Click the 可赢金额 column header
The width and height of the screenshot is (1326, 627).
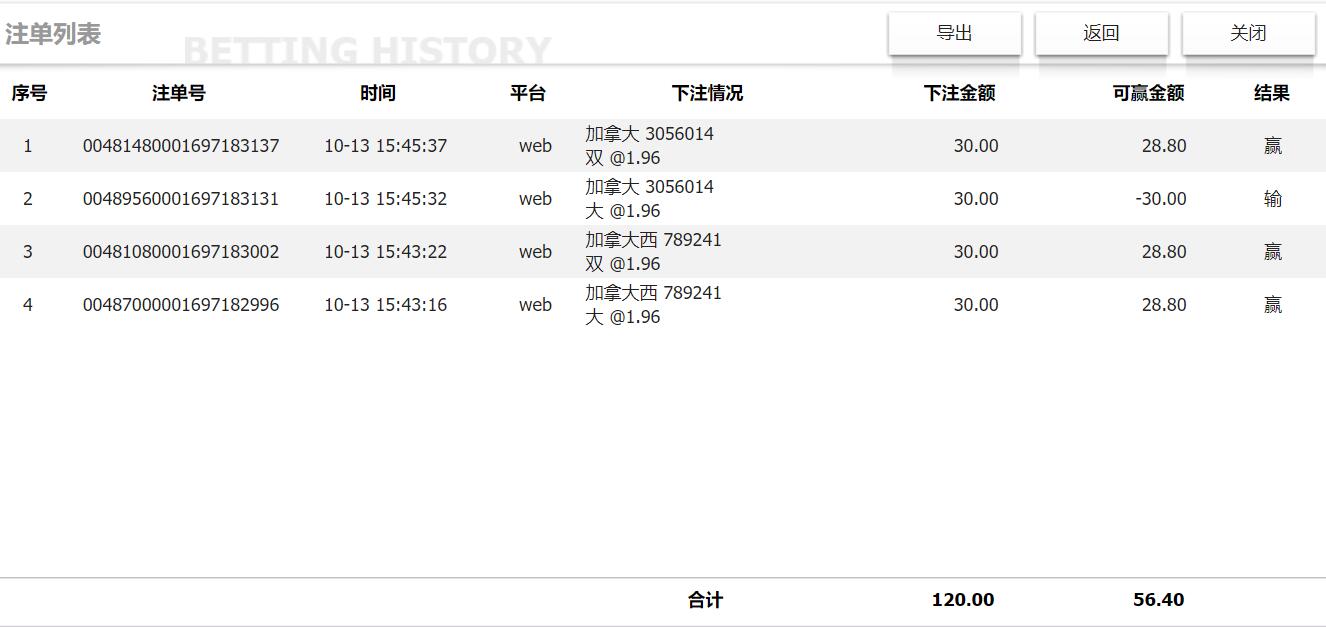pos(1148,93)
